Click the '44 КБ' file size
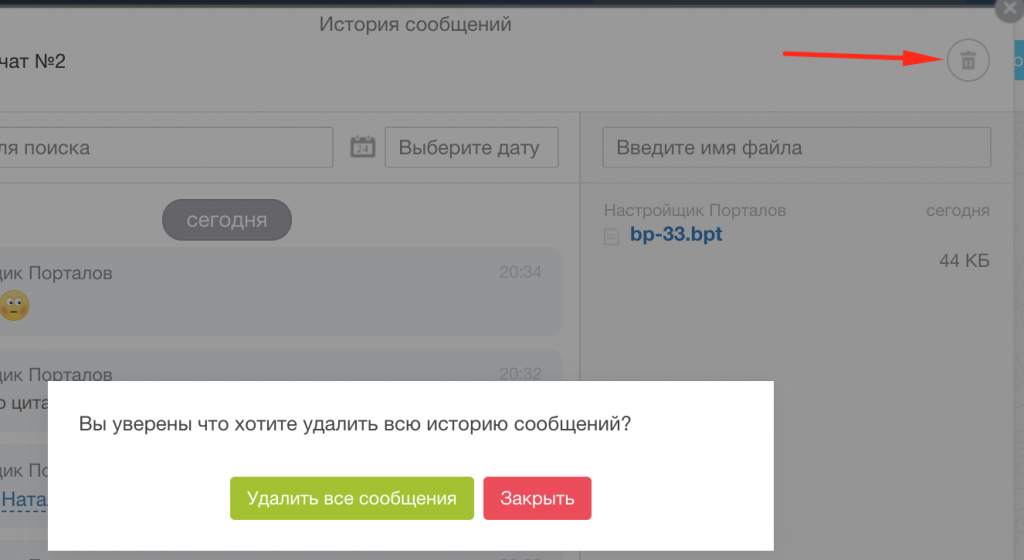 point(964,260)
